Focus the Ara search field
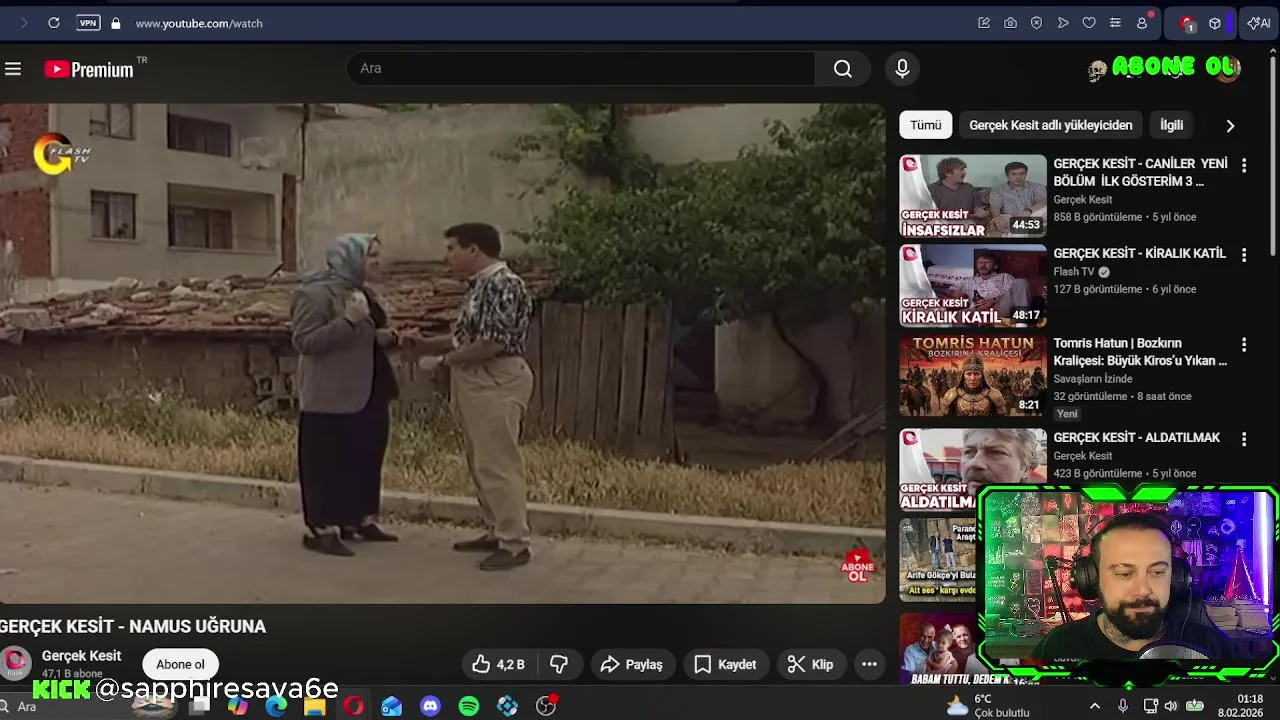1280x720 pixels. (x=581, y=68)
